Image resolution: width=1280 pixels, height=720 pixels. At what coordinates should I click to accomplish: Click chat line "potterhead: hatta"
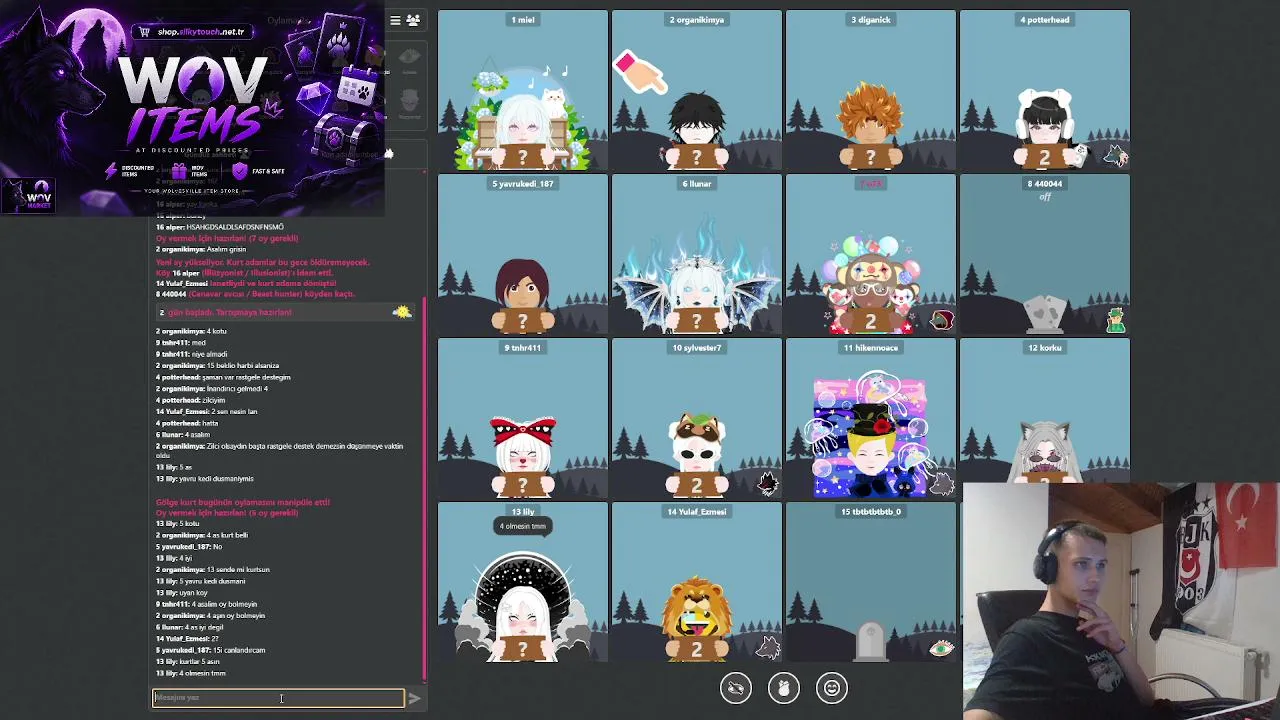click(x=187, y=423)
